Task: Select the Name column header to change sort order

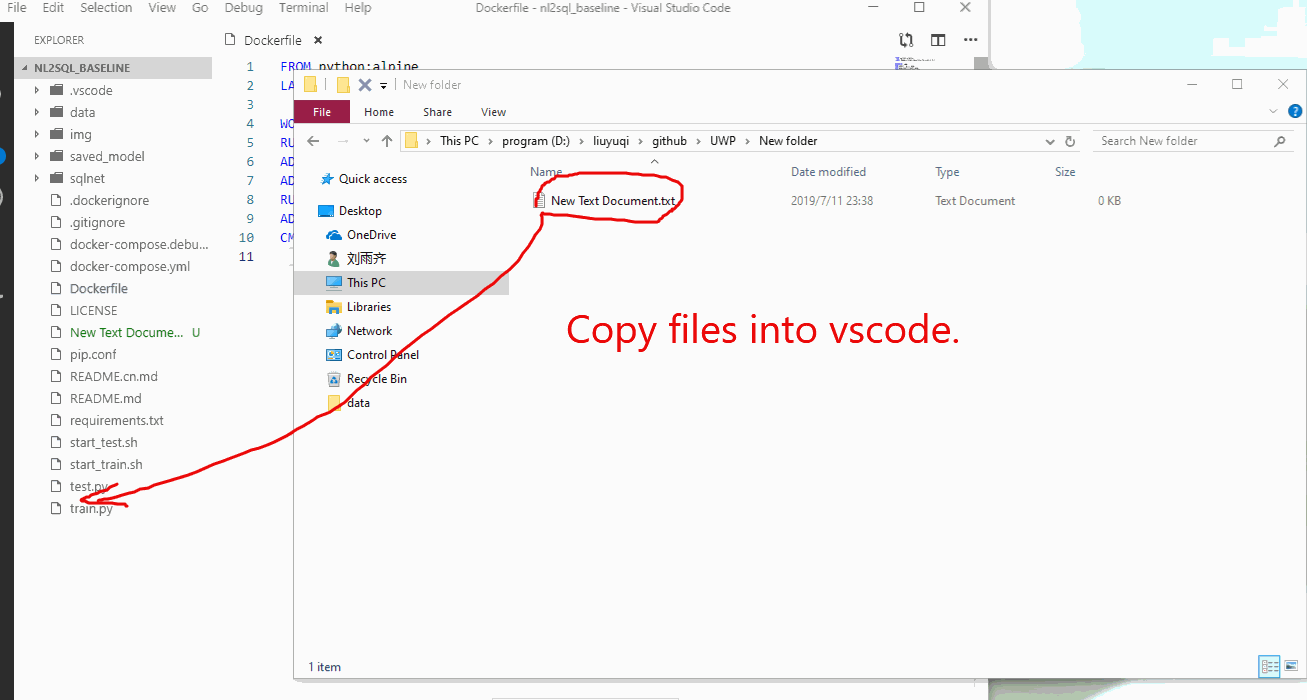Action: click(546, 171)
